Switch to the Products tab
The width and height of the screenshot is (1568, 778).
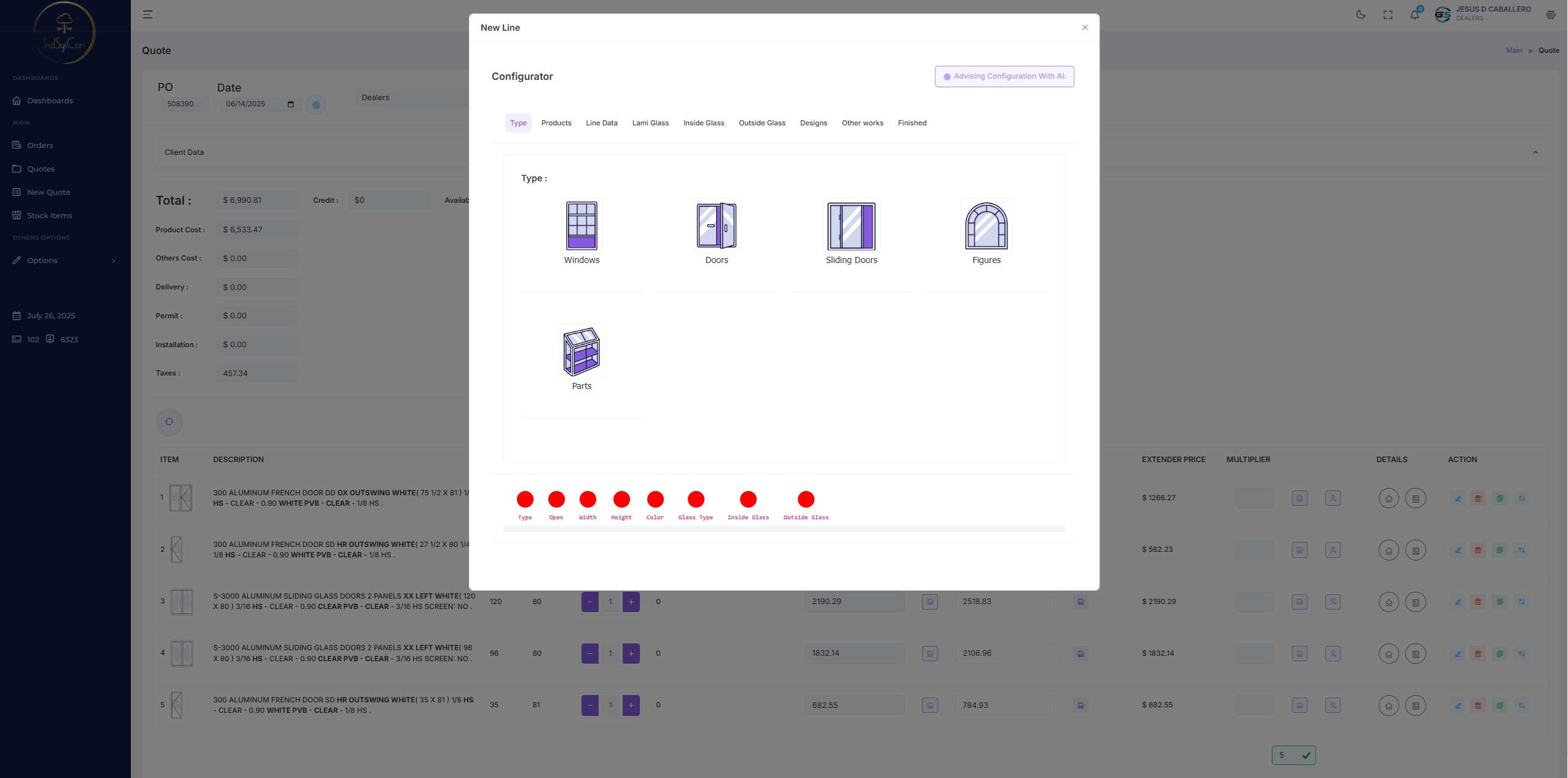[x=556, y=123]
